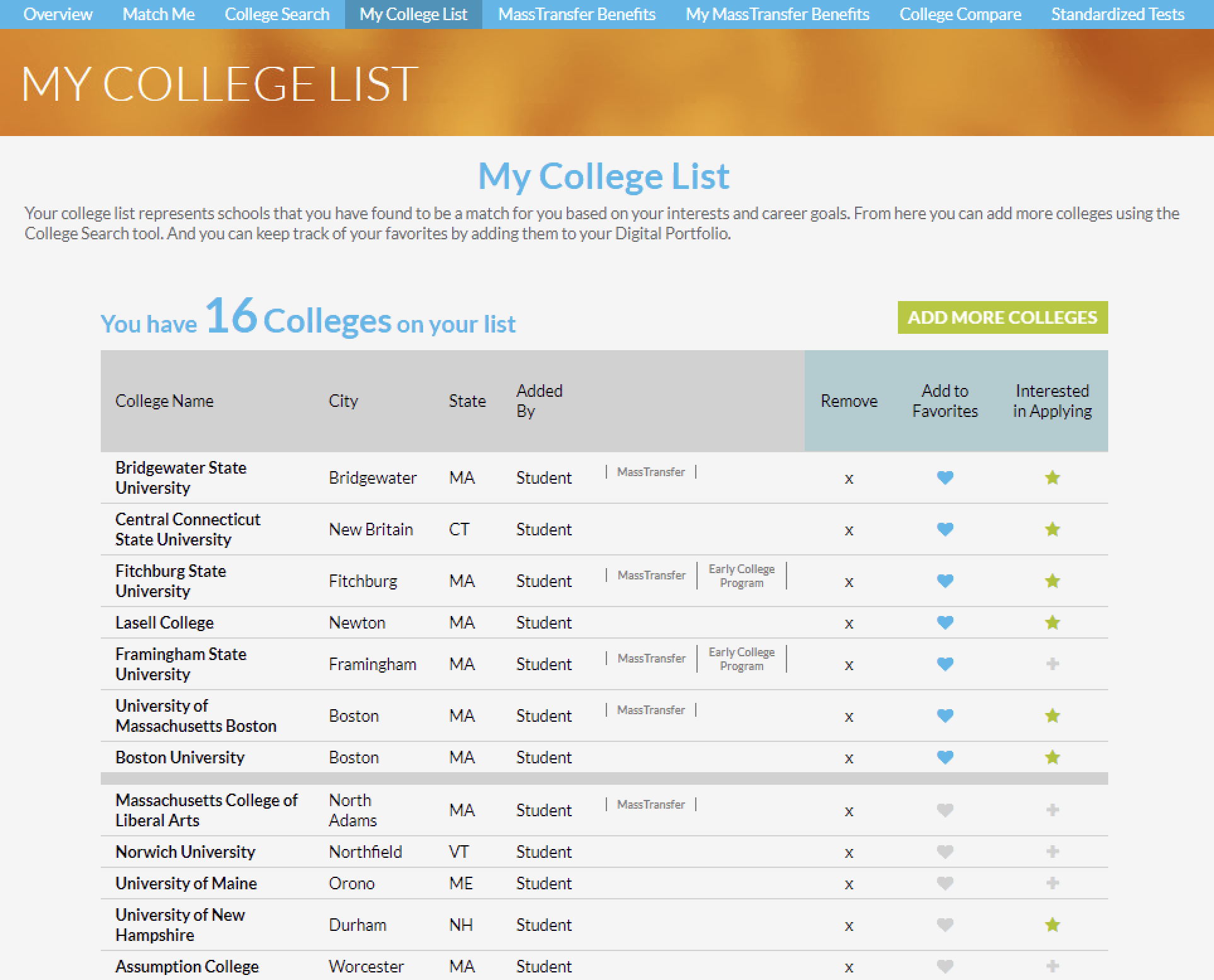Click MassTransfer tag on Bridgewater row
The width and height of the screenshot is (1214, 980).
click(x=650, y=472)
